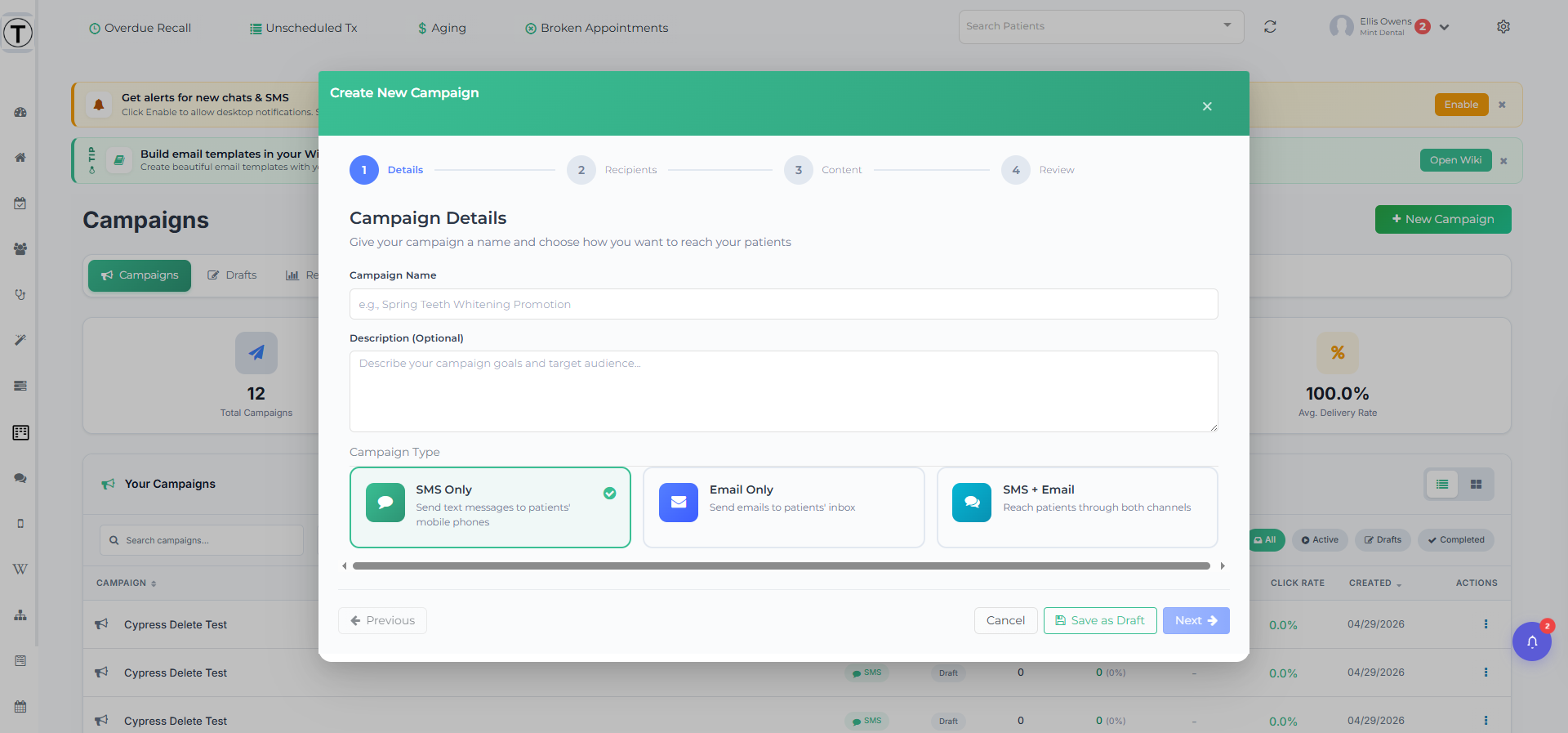Open the patients group icon in sidebar
This screenshot has height=733, width=1568.
coord(20,249)
